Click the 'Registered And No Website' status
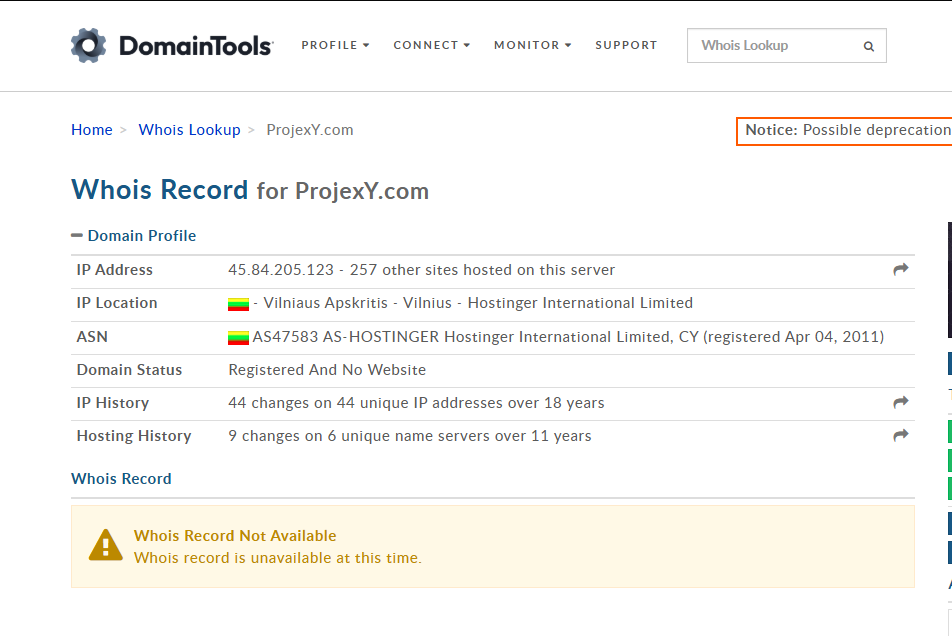Image resolution: width=952 pixels, height=636 pixels. coord(327,370)
